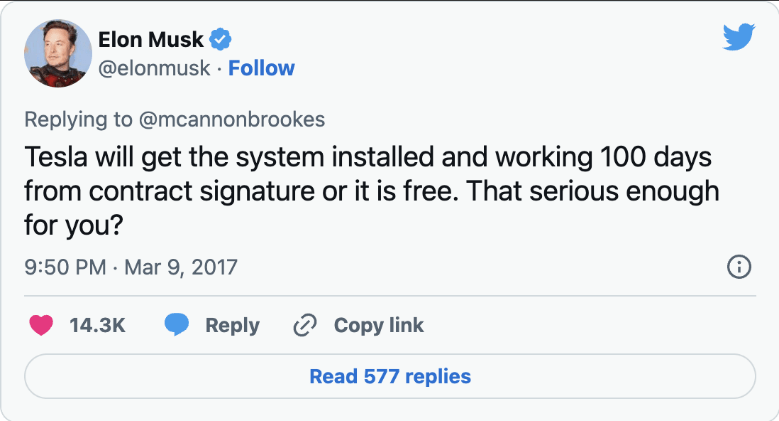
Task: Click the Elon Musk display name
Action: pos(151,40)
